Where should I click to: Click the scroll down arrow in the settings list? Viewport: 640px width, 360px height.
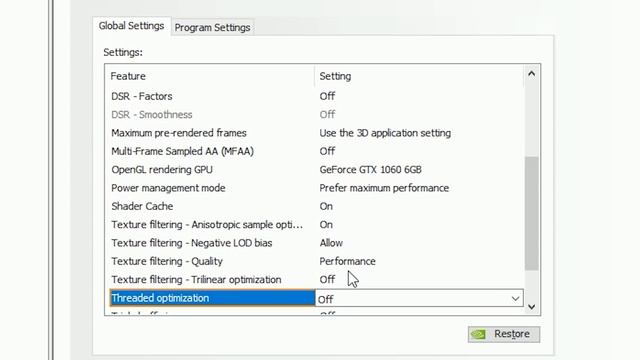pos(531,307)
